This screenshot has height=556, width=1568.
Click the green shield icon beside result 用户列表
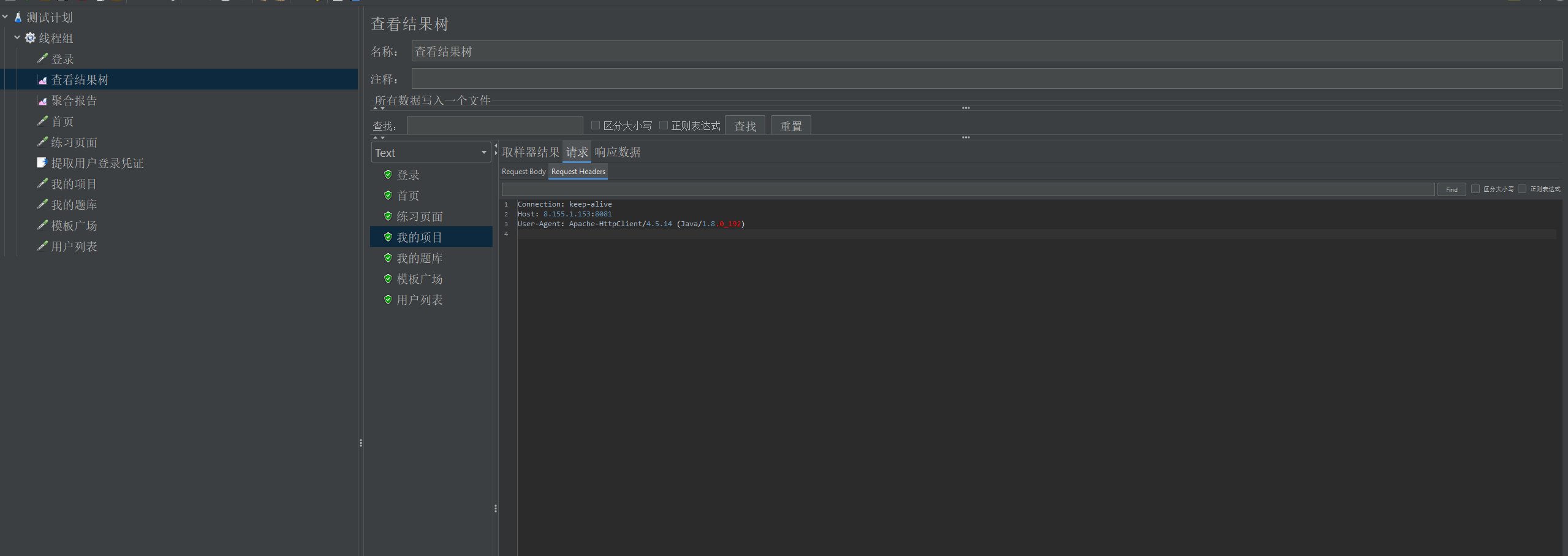[x=388, y=300]
